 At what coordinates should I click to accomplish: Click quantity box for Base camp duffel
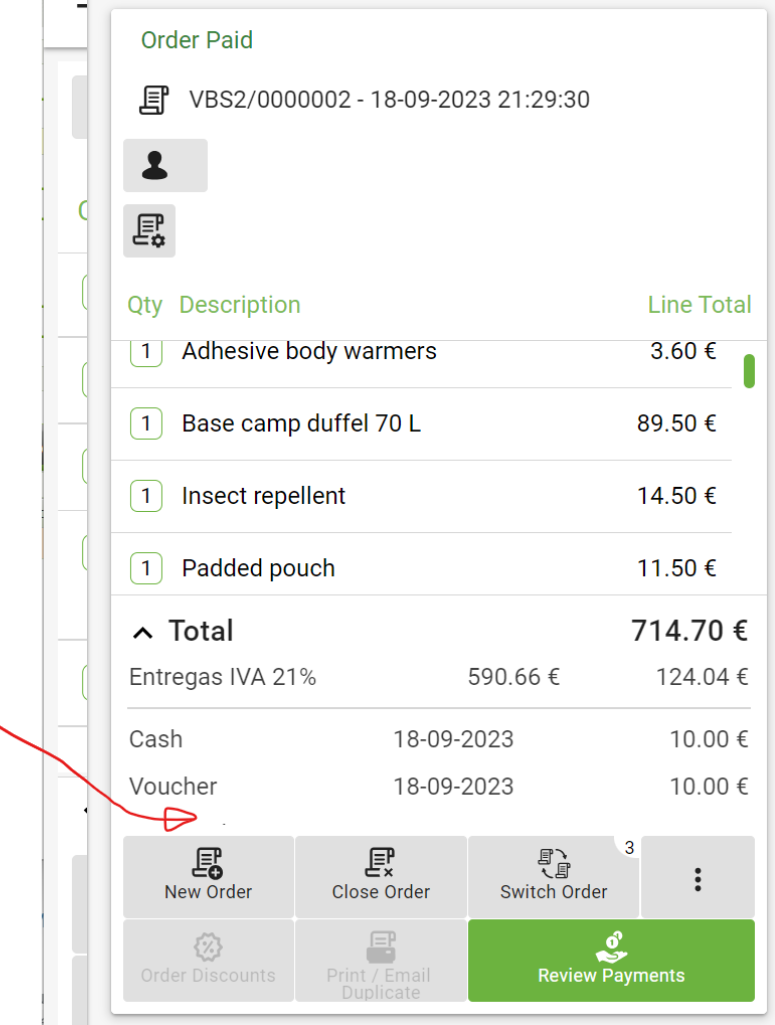click(x=146, y=424)
